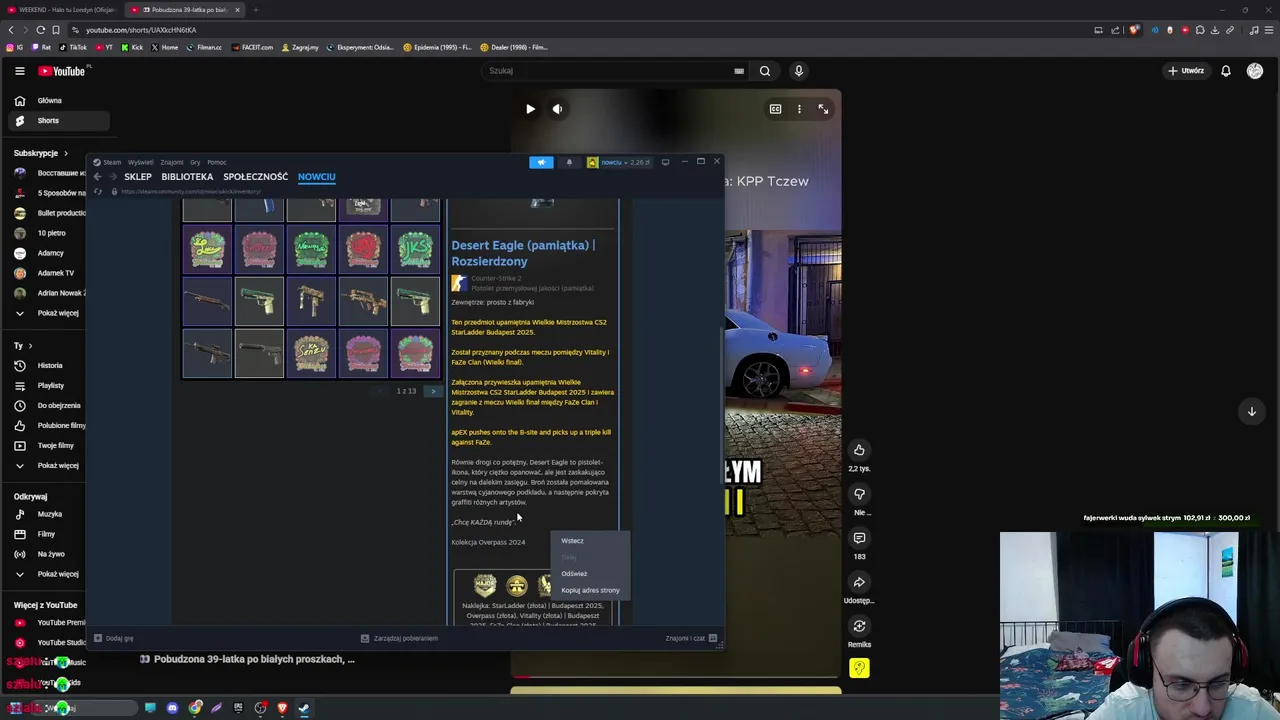1280x720 pixels.
Task: Select green JKS sticker inventory item
Action: (x=415, y=249)
